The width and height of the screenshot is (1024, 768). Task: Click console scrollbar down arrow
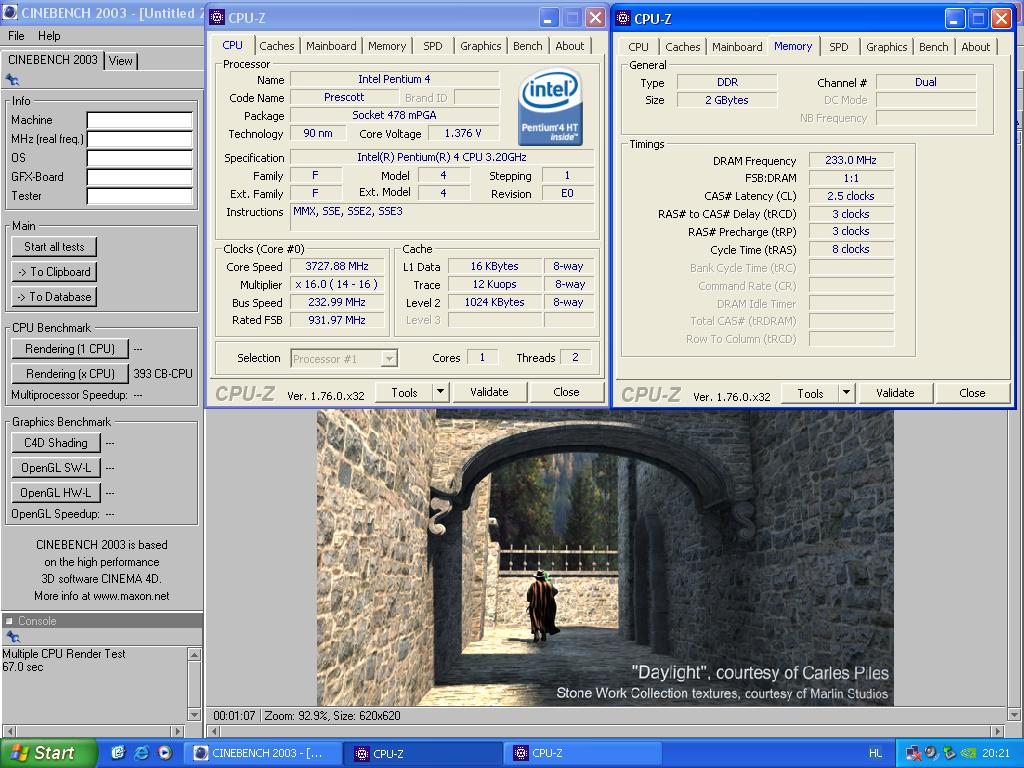pos(194,714)
